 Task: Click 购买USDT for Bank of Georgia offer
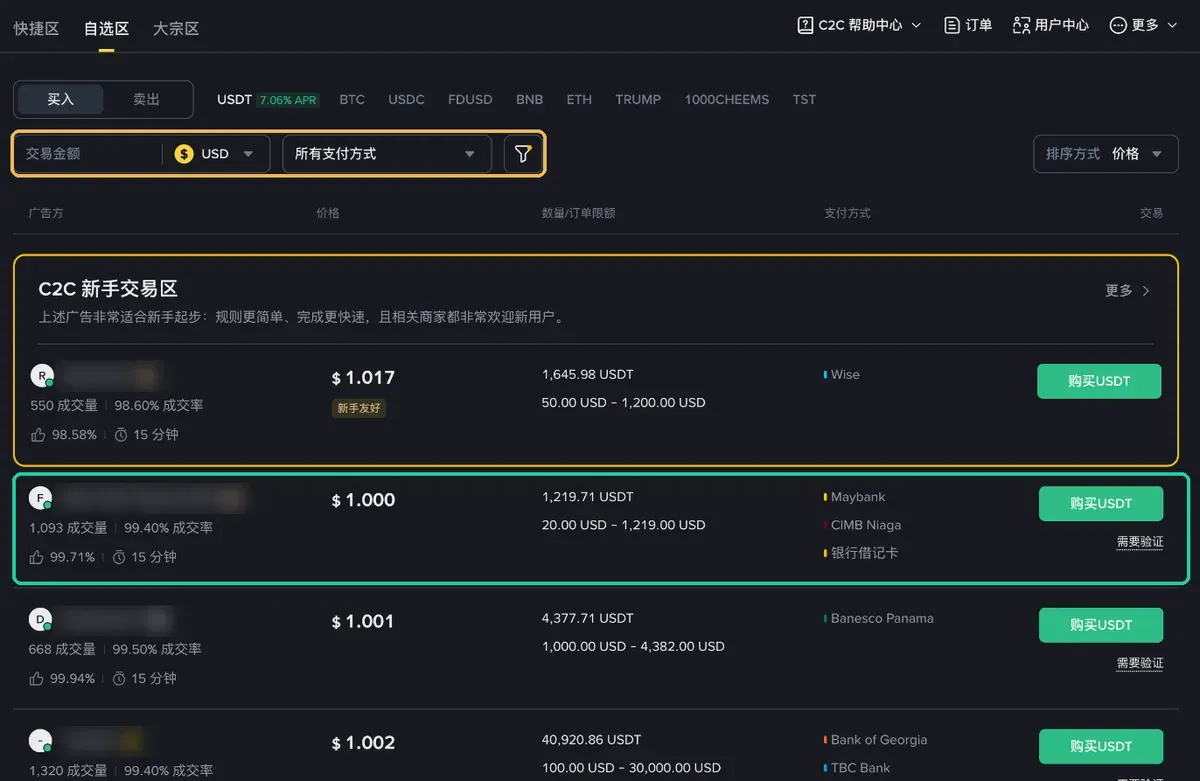pos(1101,746)
